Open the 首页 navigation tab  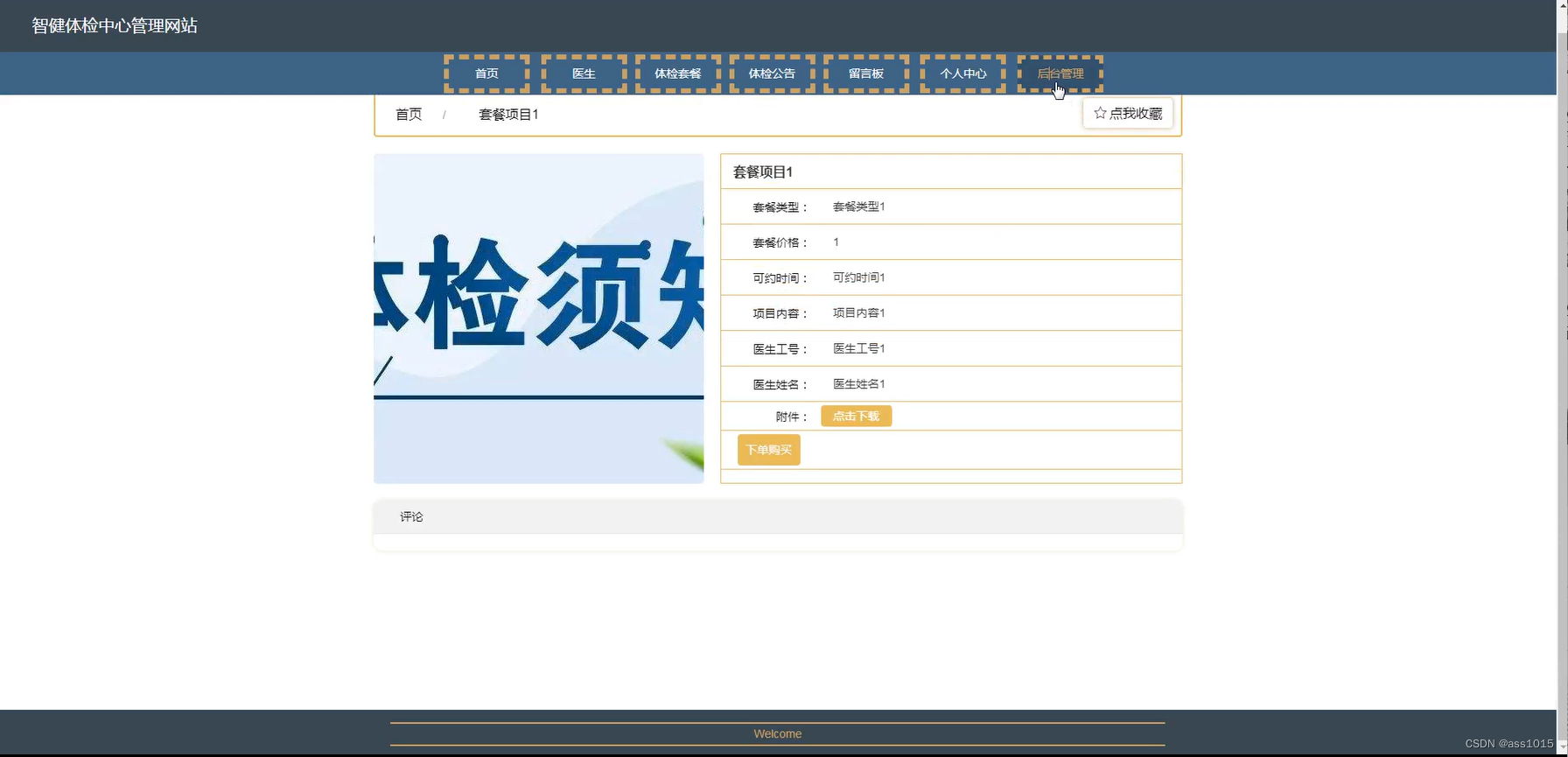(x=486, y=74)
